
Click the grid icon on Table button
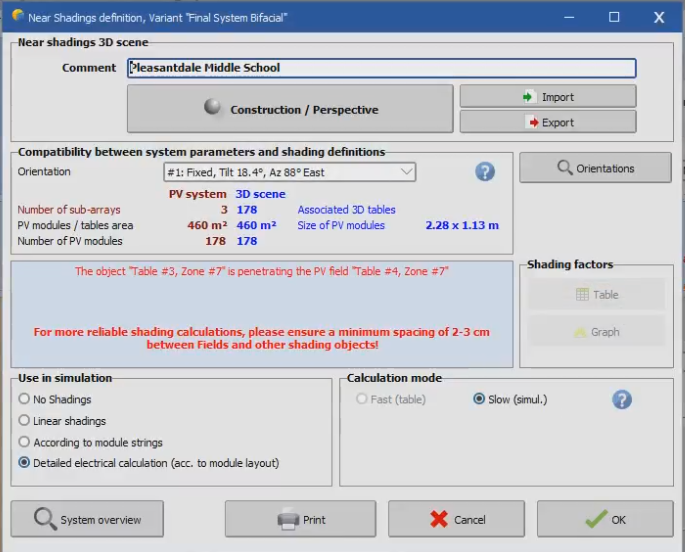tap(582, 294)
